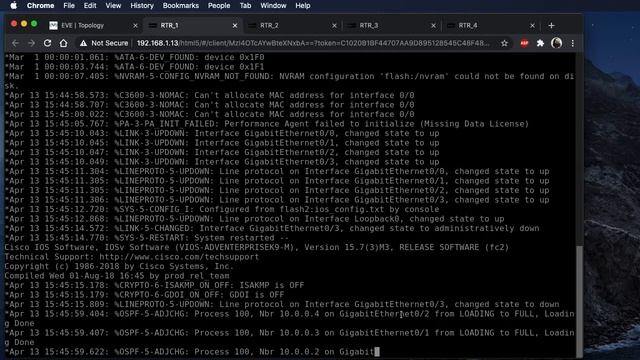Click the CRYPTO-6-ISAKMP_ON_OFF log line
640x360 pixels.
coord(154,285)
